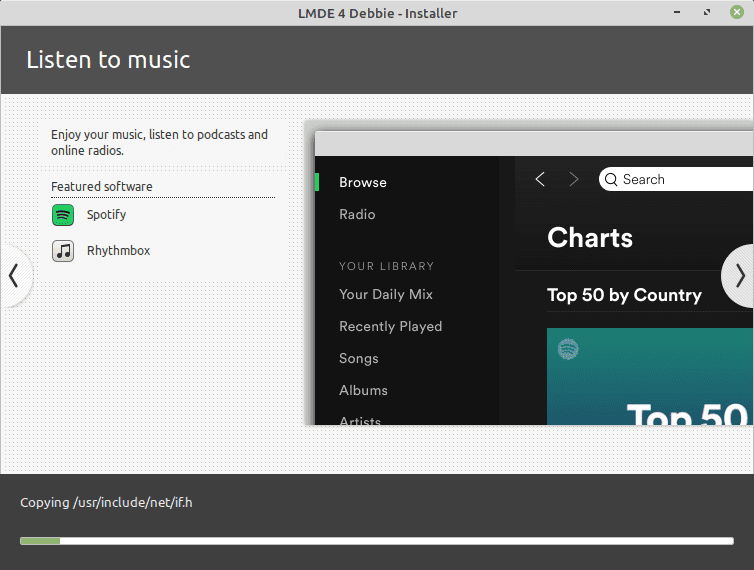Screen dimensions: 754x570
Task: Open Albums in the Spotify library
Action: pyautogui.click(x=363, y=390)
